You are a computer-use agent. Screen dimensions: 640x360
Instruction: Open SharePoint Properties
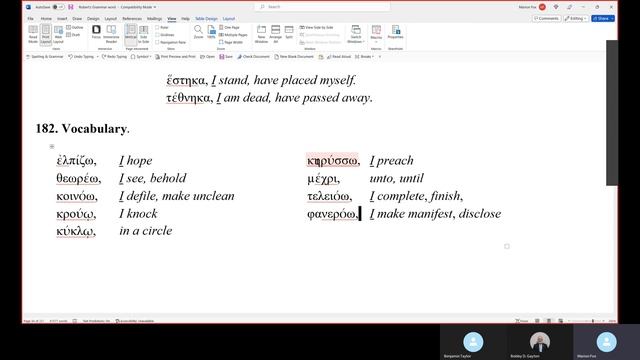(396, 32)
